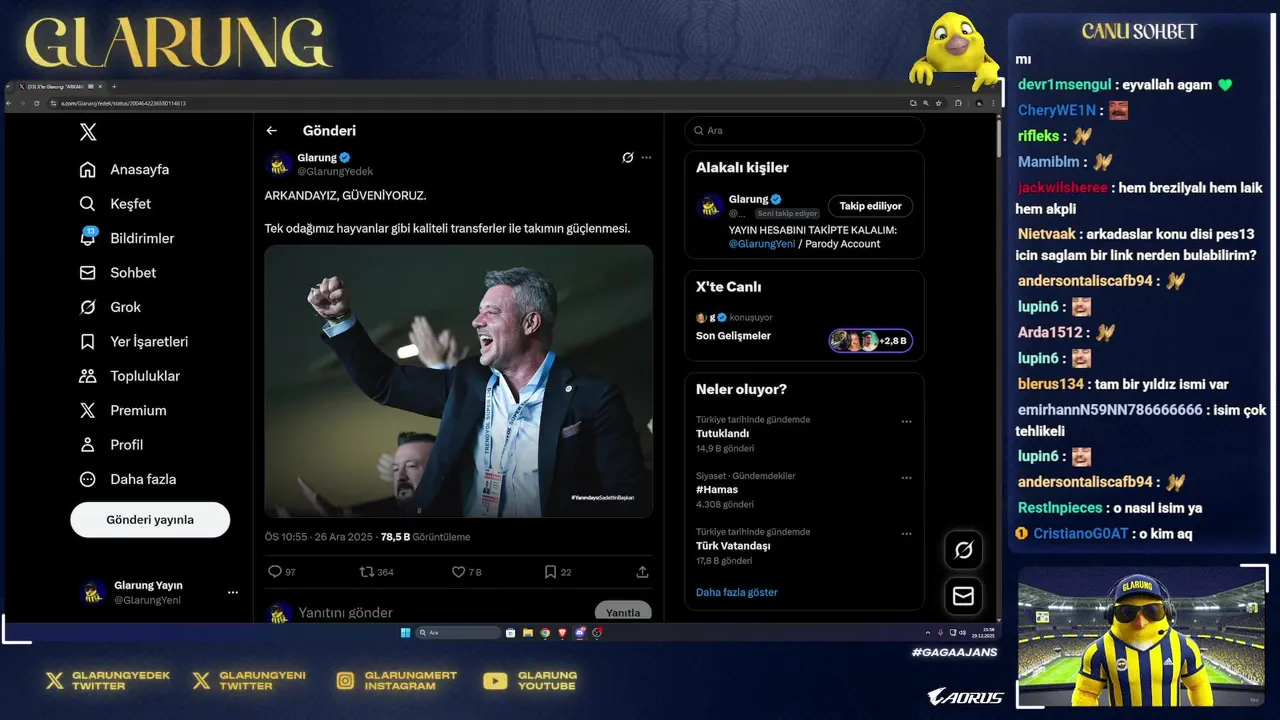The height and width of the screenshot is (720, 1280).
Task: Open the Tutuklandı trend
Action: coord(722,434)
